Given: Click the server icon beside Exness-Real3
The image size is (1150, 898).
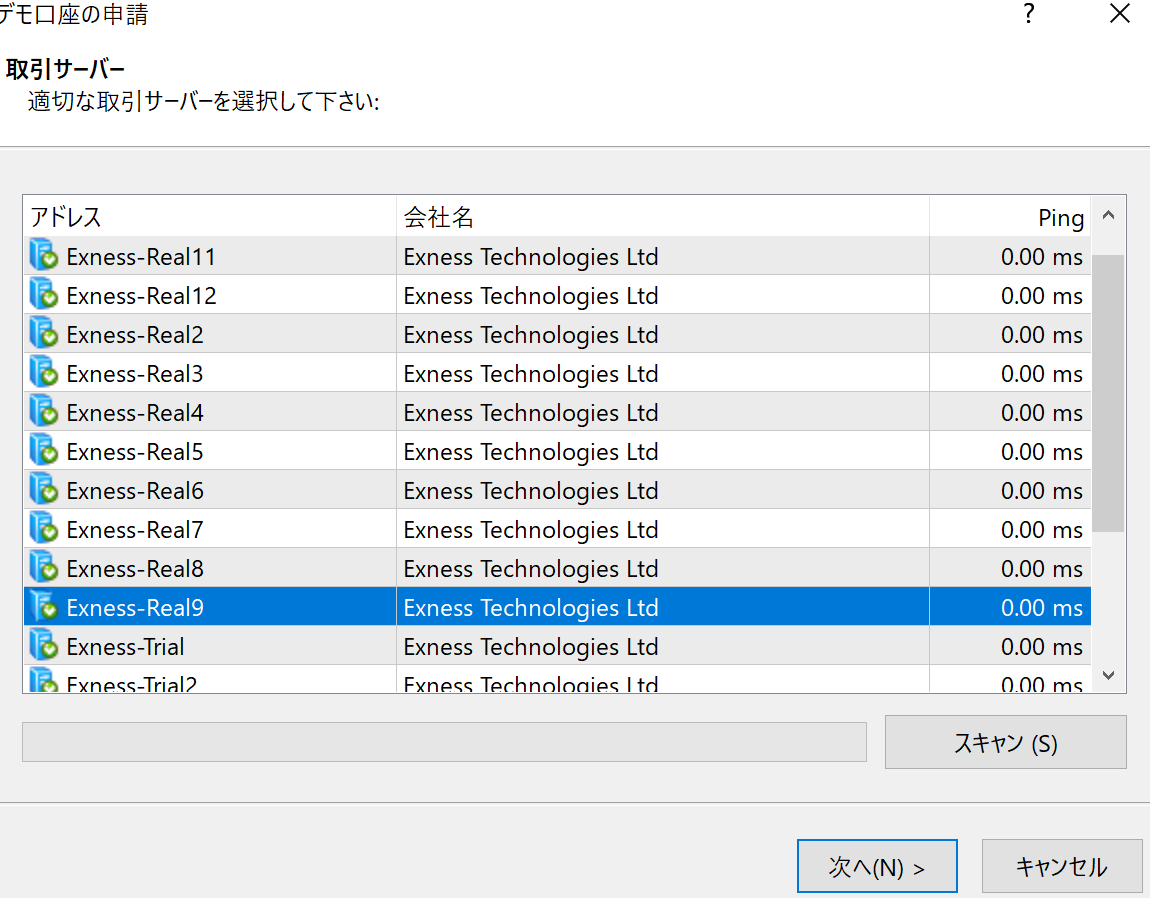Looking at the screenshot, I should click(x=44, y=372).
